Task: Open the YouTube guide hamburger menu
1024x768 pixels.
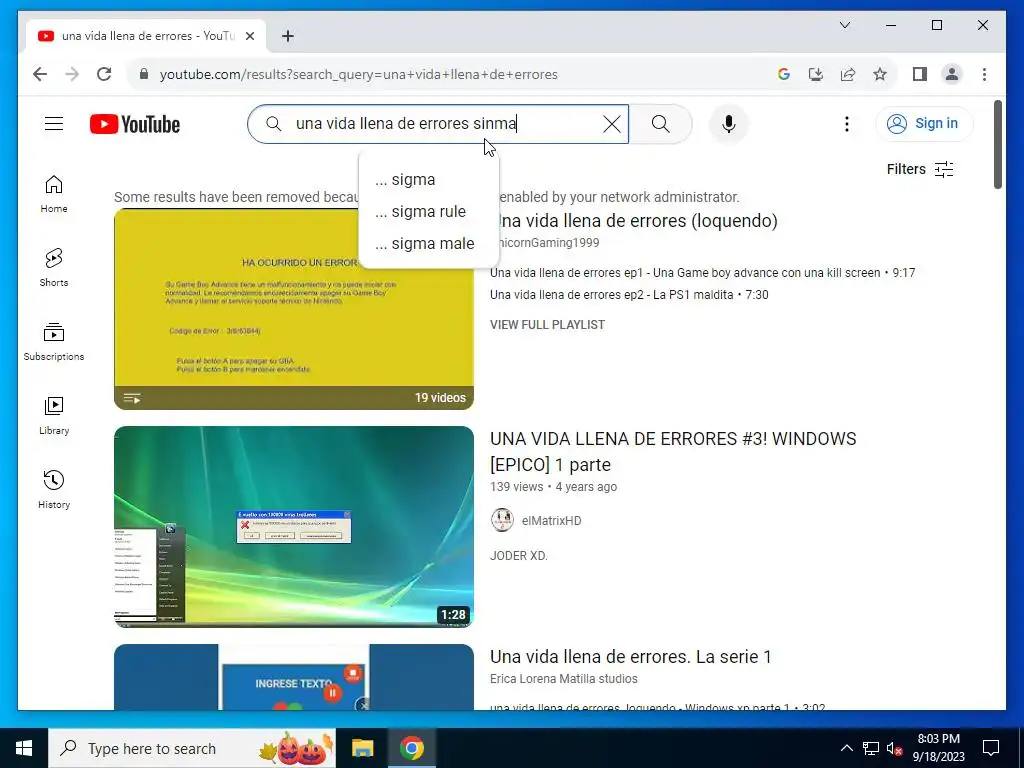Action: click(x=54, y=123)
